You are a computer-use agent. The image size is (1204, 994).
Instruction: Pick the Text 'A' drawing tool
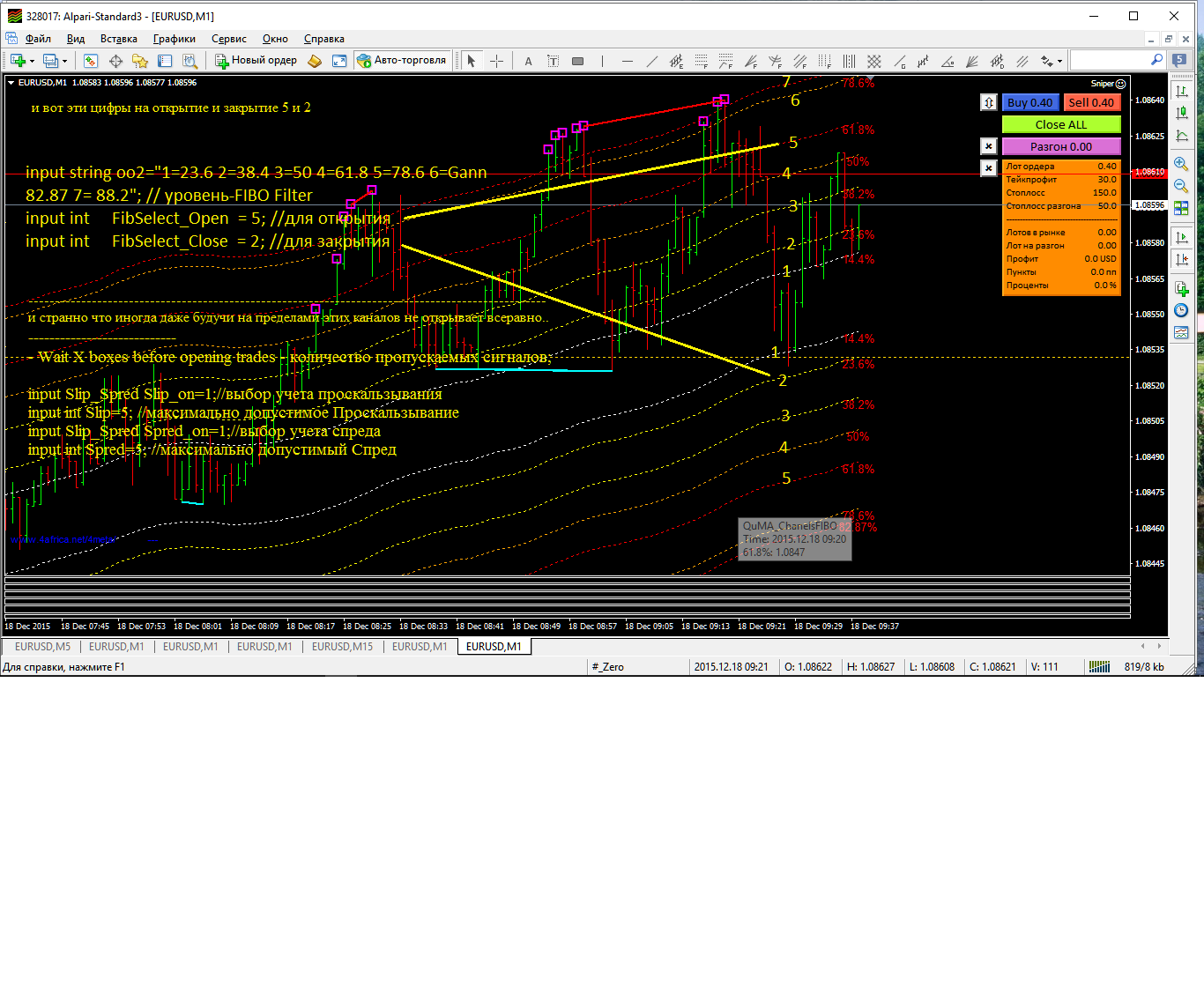528,61
